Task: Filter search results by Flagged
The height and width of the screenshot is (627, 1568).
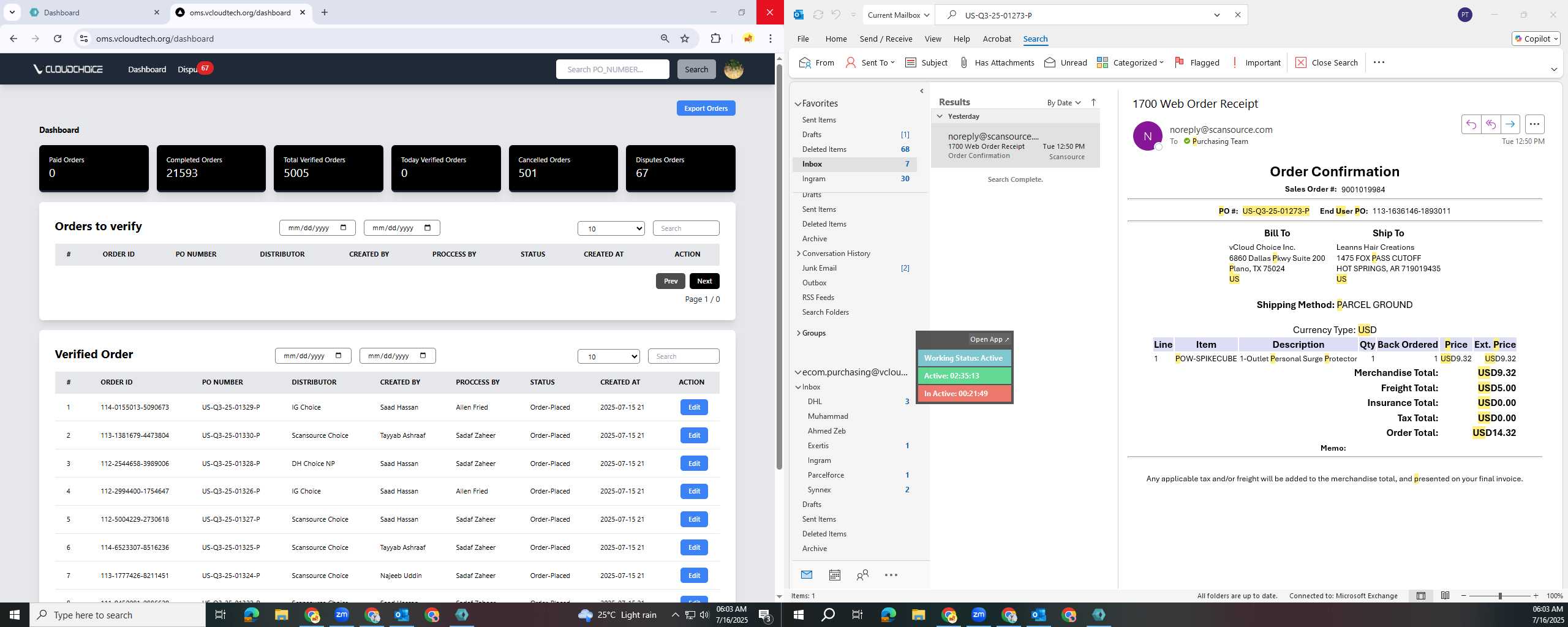Action: (1197, 62)
